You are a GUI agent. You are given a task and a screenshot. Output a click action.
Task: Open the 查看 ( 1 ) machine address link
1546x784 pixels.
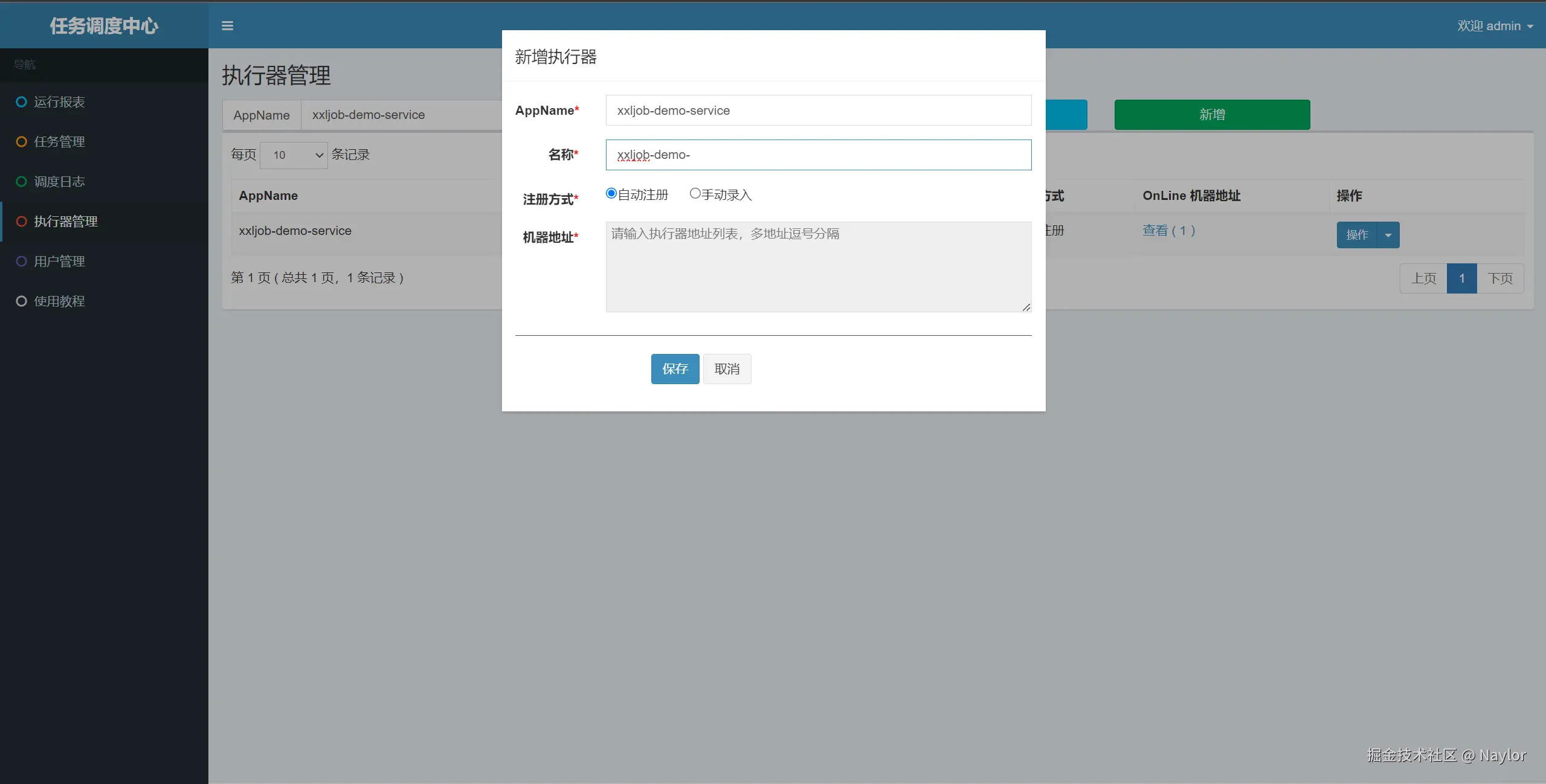(x=1168, y=231)
